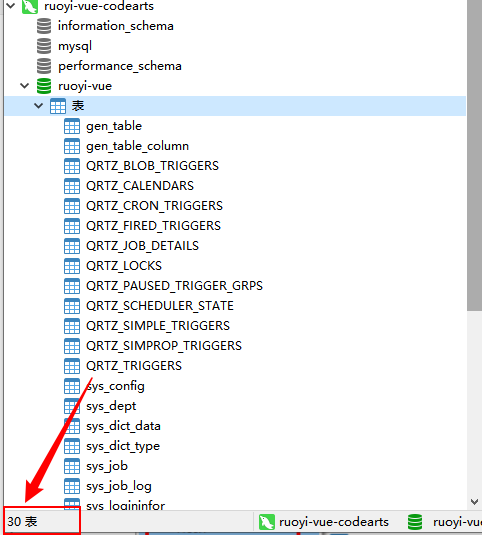Select the information_schema database
The height and width of the screenshot is (535, 482).
click(116, 26)
